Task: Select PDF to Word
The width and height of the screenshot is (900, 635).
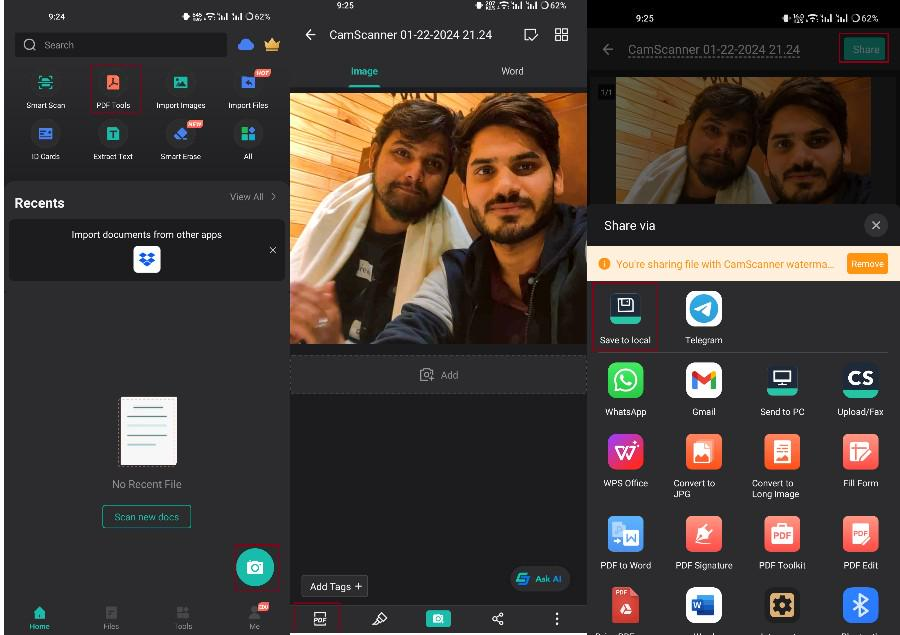Action: tap(626, 543)
